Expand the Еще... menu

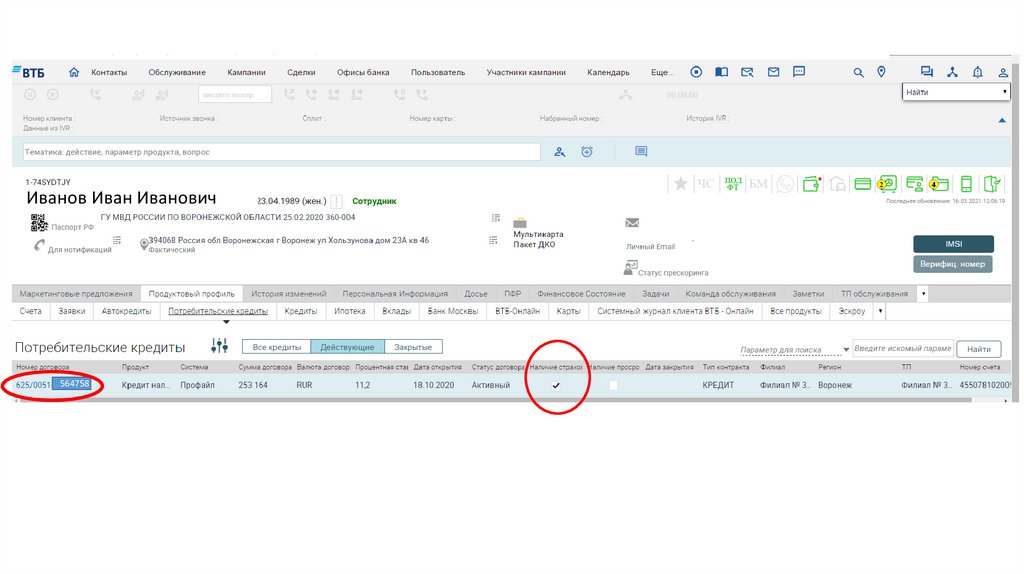[662, 72]
